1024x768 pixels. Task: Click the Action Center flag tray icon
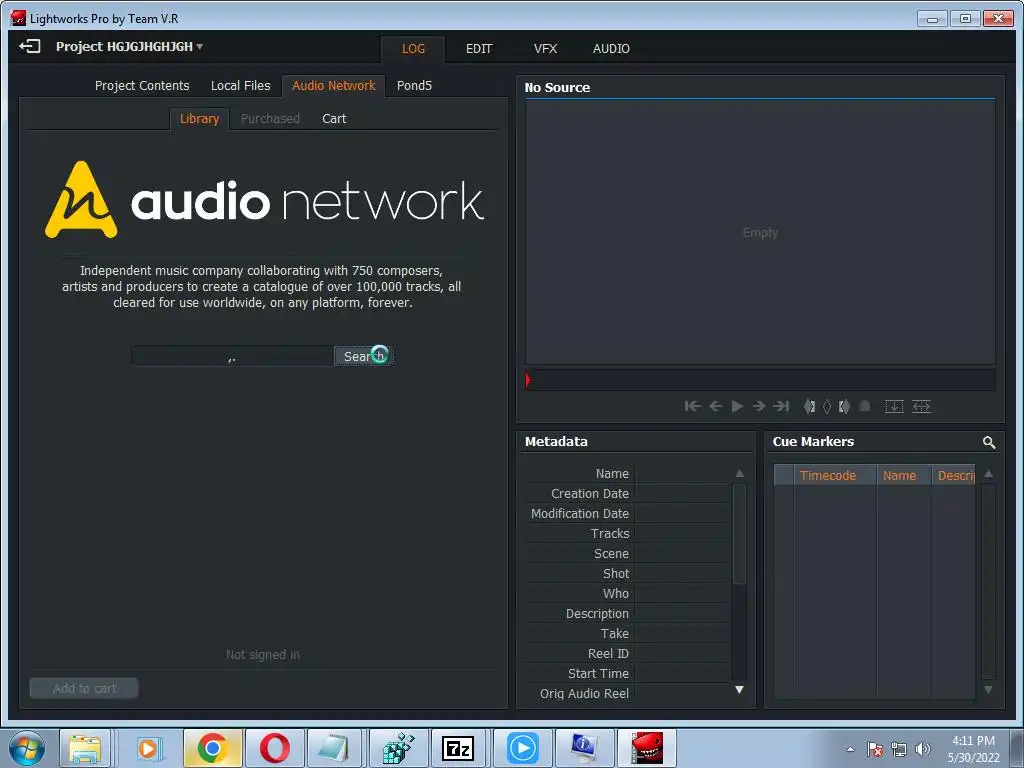pos(874,749)
